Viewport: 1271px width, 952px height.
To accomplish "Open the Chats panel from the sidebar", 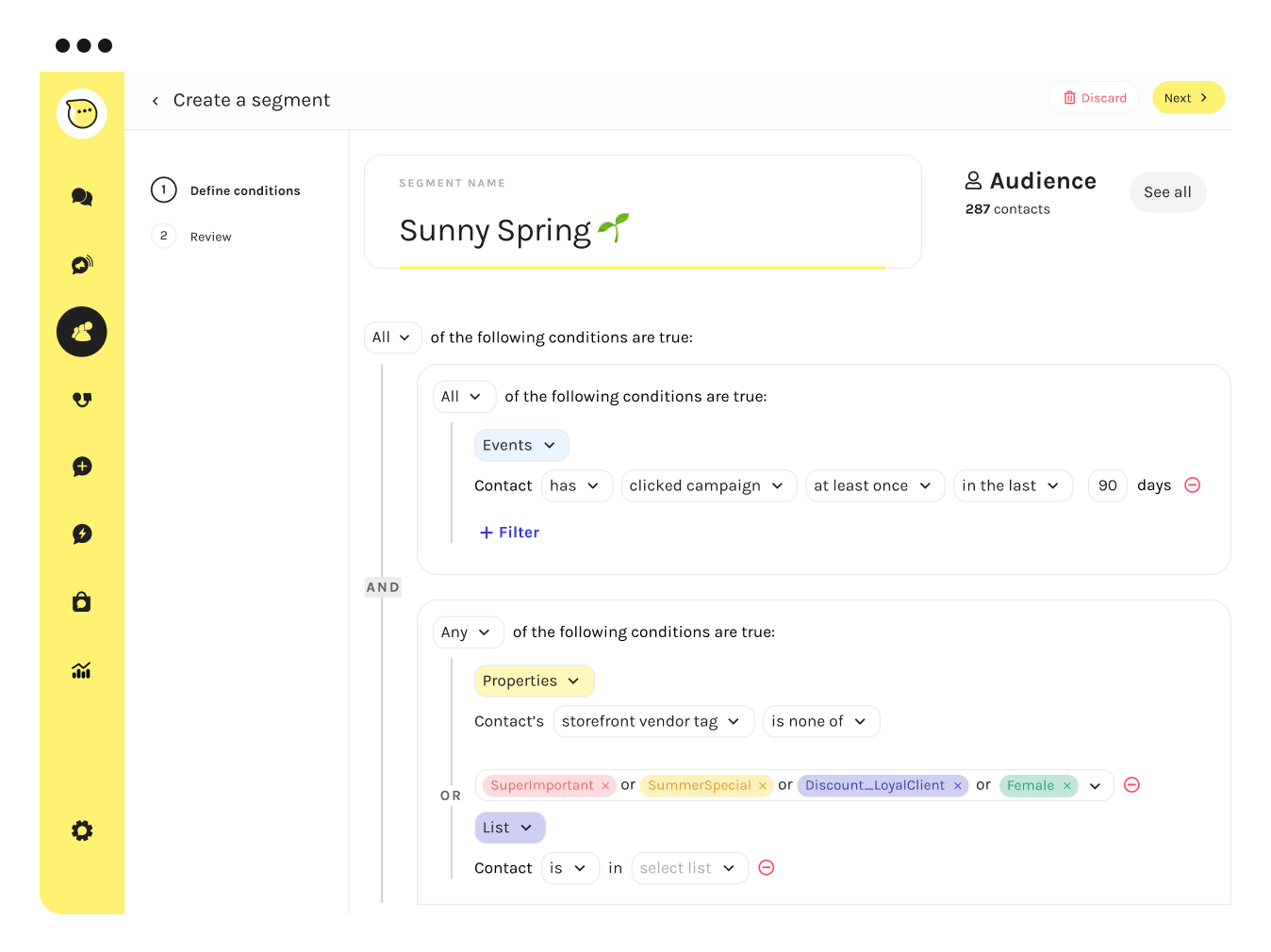I will point(82,197).
